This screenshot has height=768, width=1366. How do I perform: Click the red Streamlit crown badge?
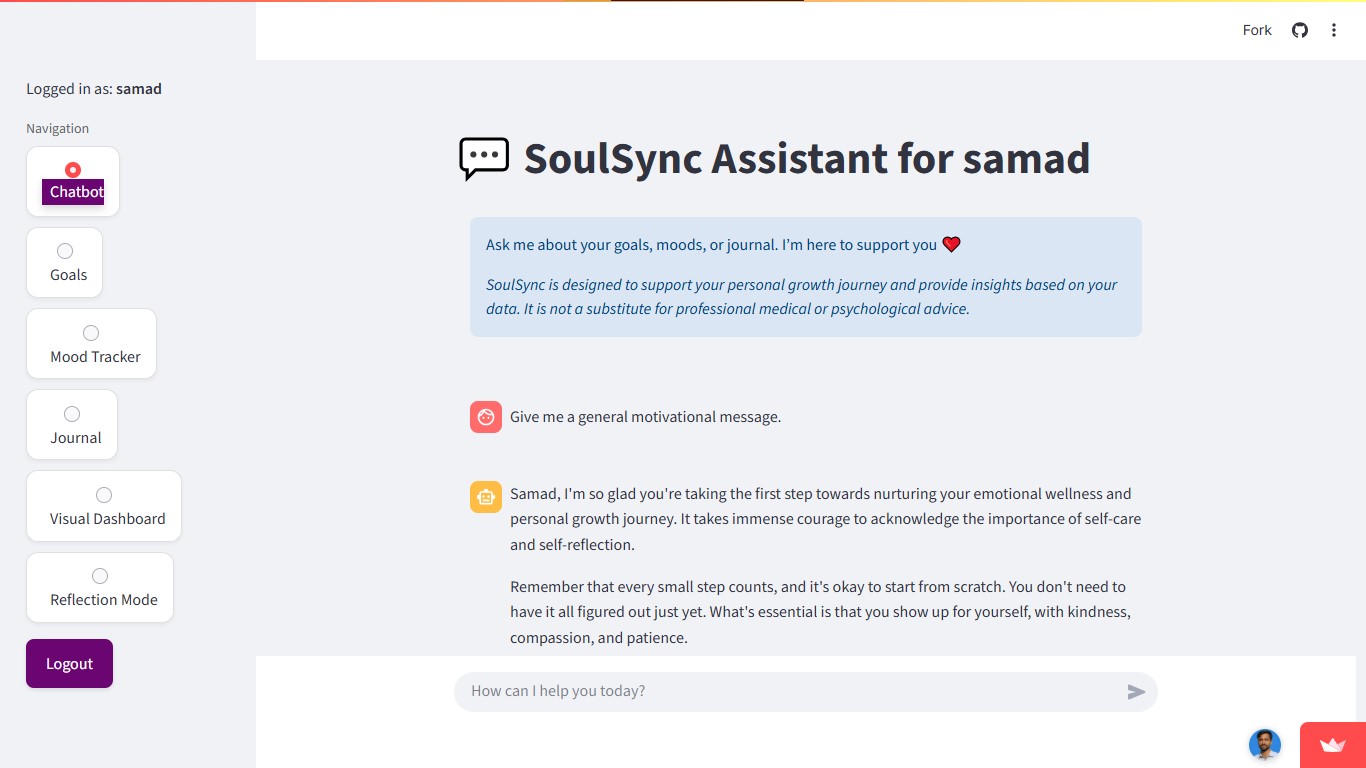1332,745
